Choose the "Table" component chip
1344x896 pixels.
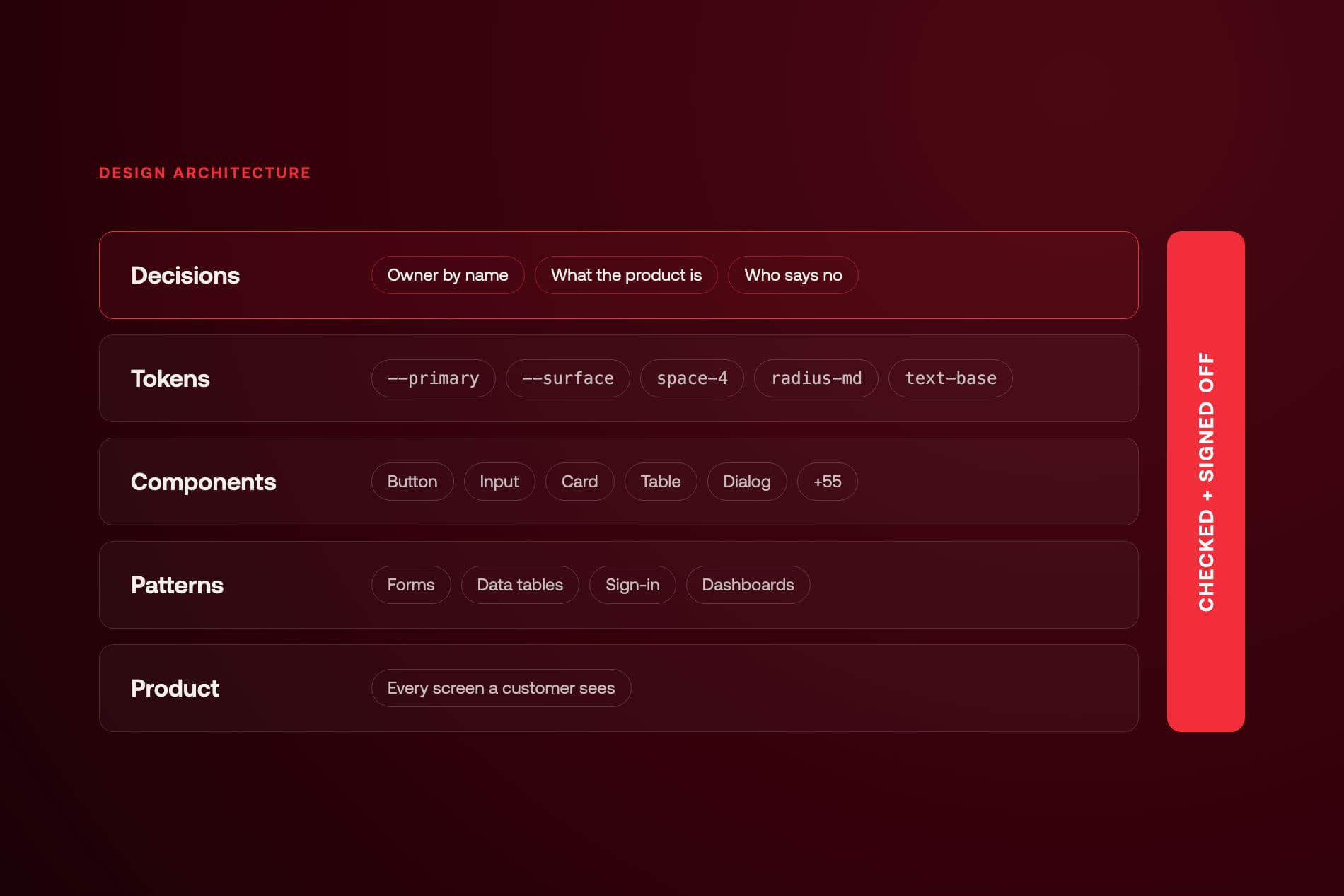[x=661, y=482]
